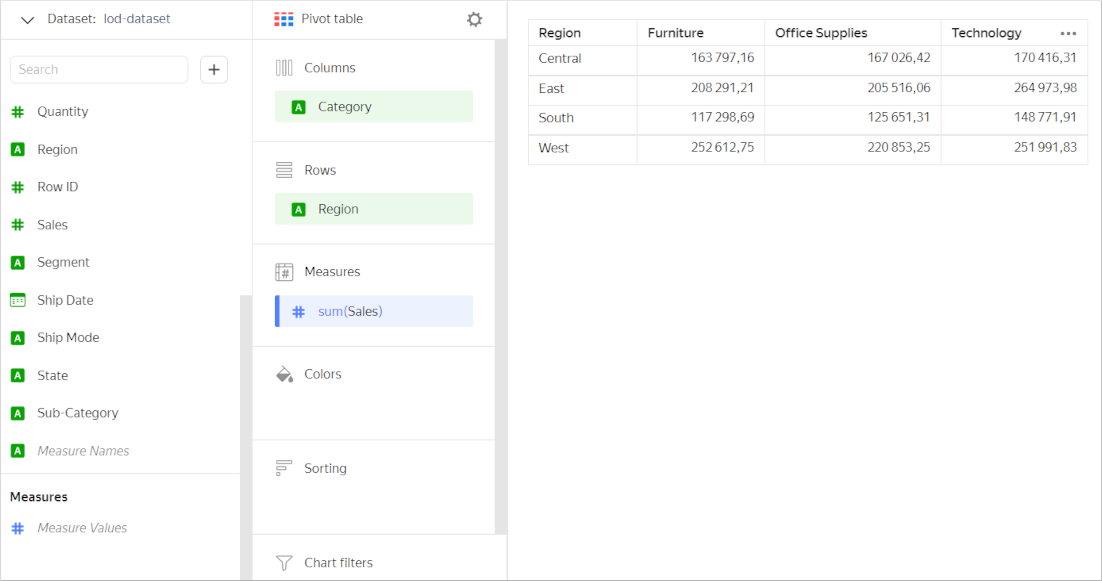
Task: Click the Chart filters funnel icon
Action: tap(284, 563)
